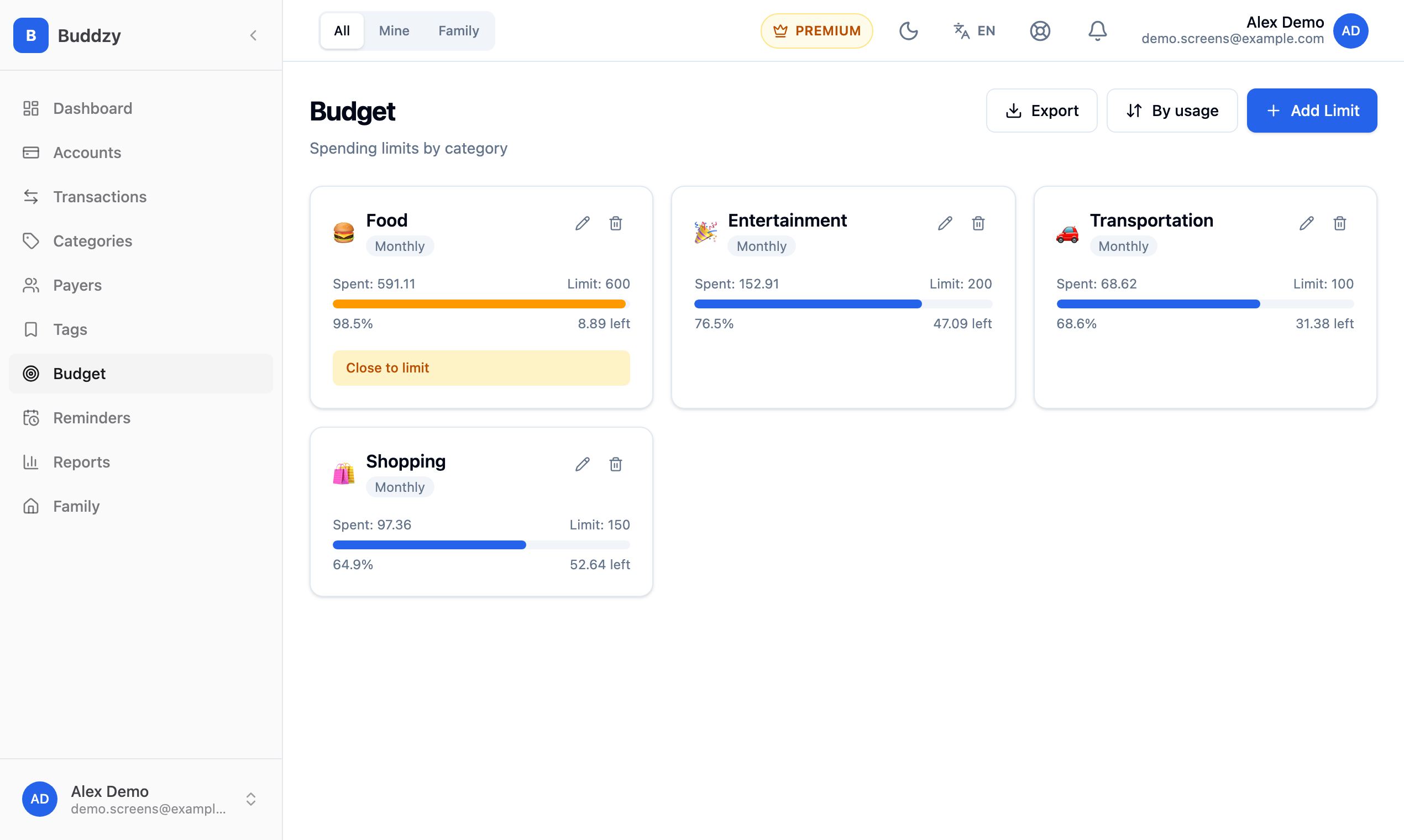Click the PREMIUM badge
The height and width of the screenshot is (840, 1404).
click(816, 30)
